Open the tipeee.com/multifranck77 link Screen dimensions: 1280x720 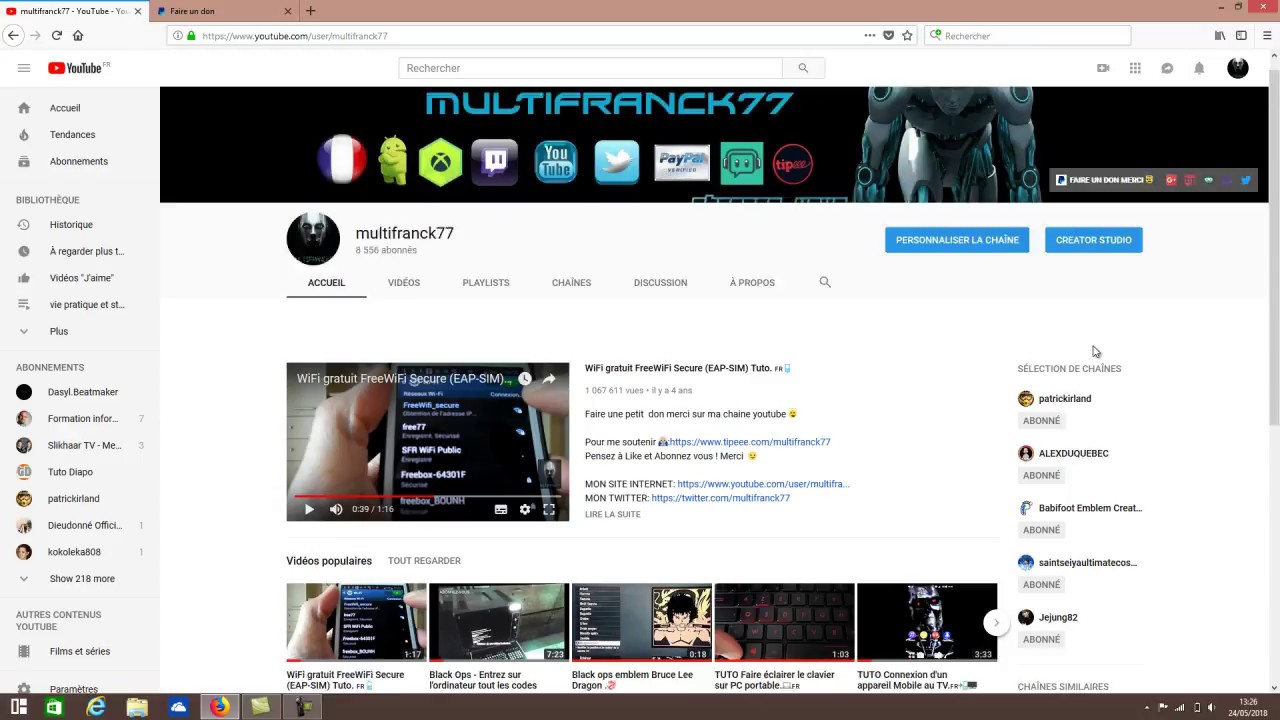point(750,442)
